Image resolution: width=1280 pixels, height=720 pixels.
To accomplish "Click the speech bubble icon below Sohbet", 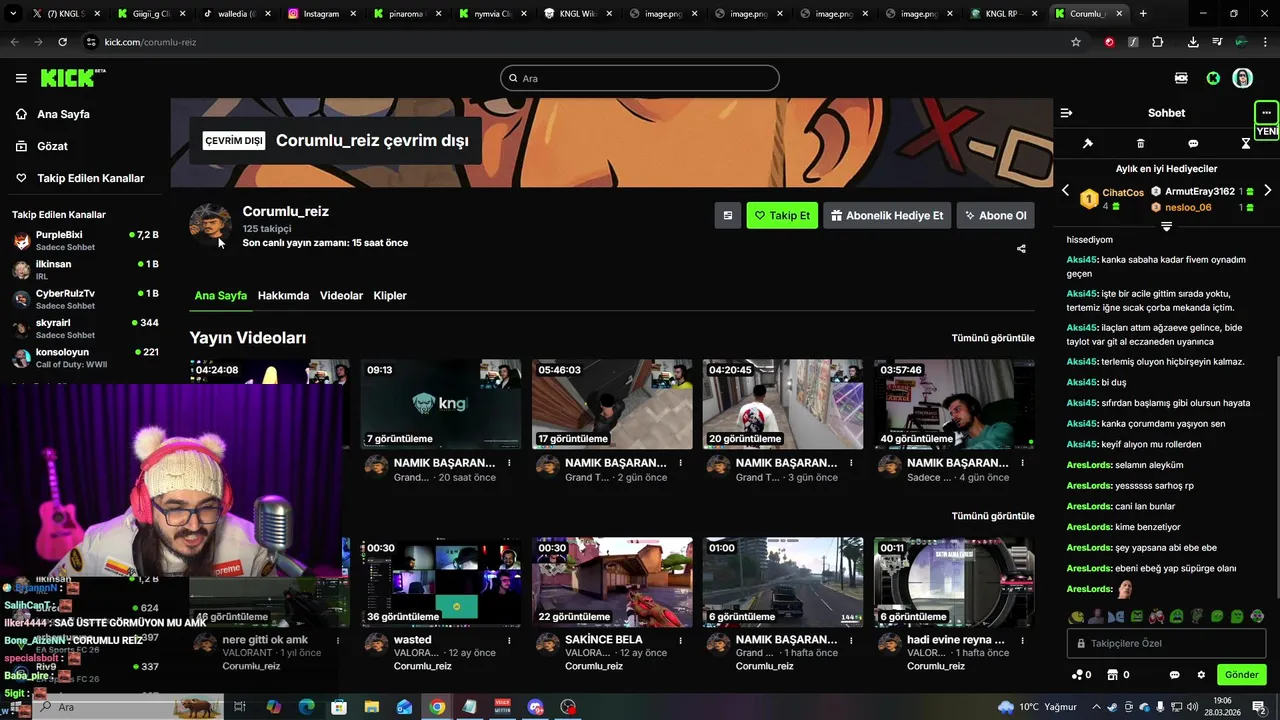I will pos(1193,144).
